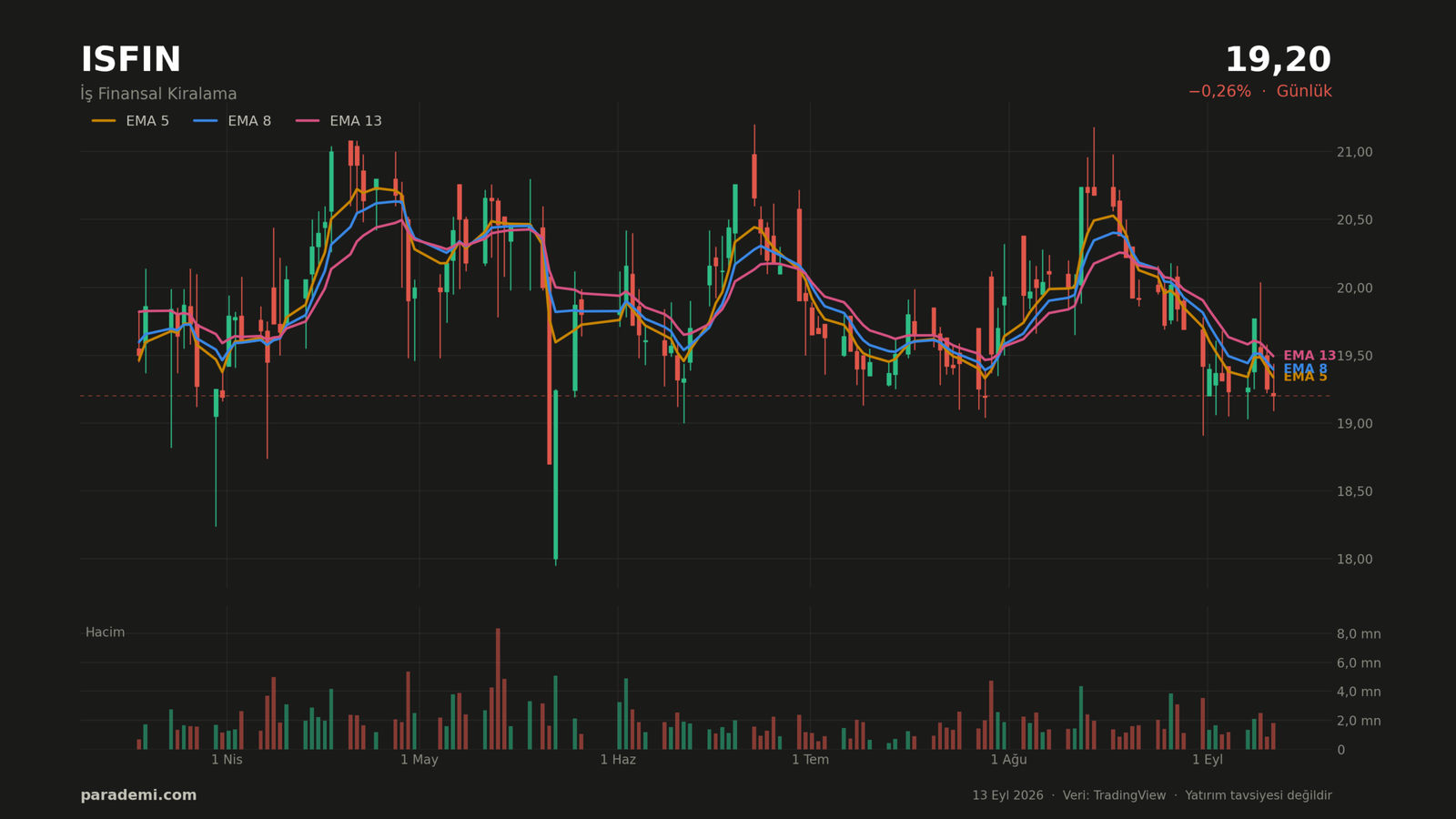Click the 8,0 mn volume axis label
The width and height of the screenshot is (1456, 819).
coord(1359,634)
